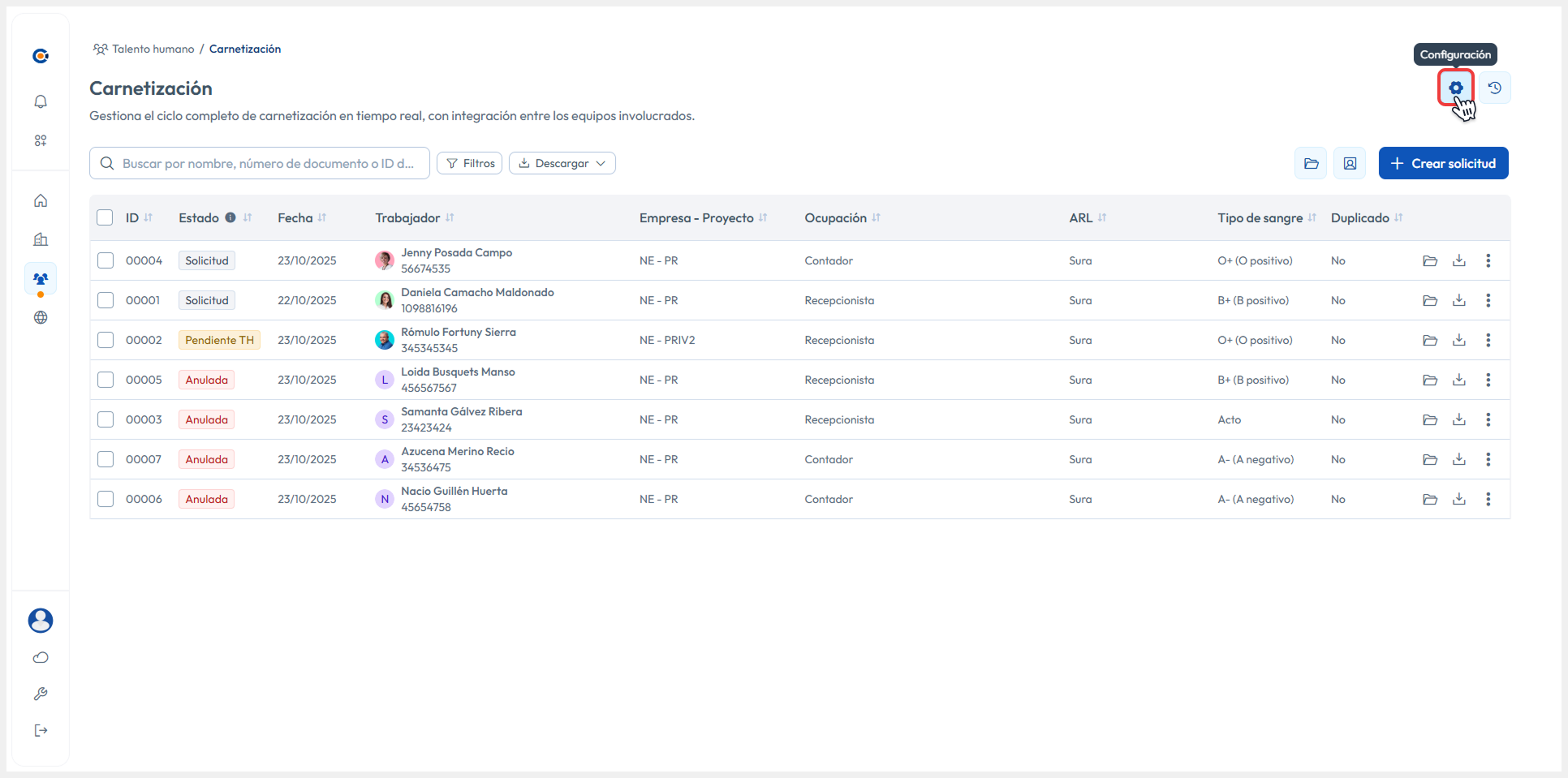The image size is (1568, 778).
Task: Sort the table by Fecha column
Action: click(321, 217)
